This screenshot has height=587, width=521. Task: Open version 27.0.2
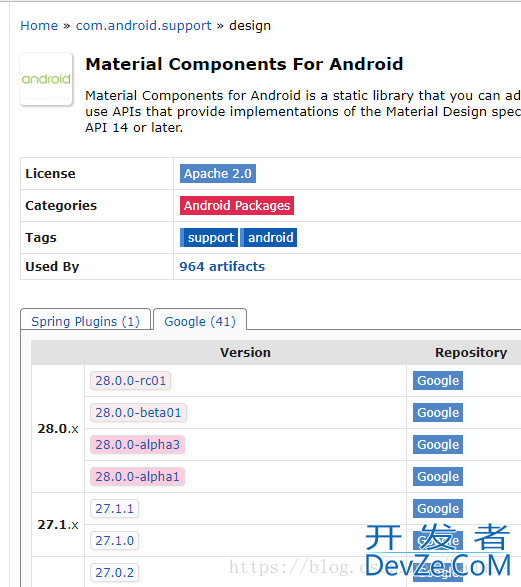115,573
